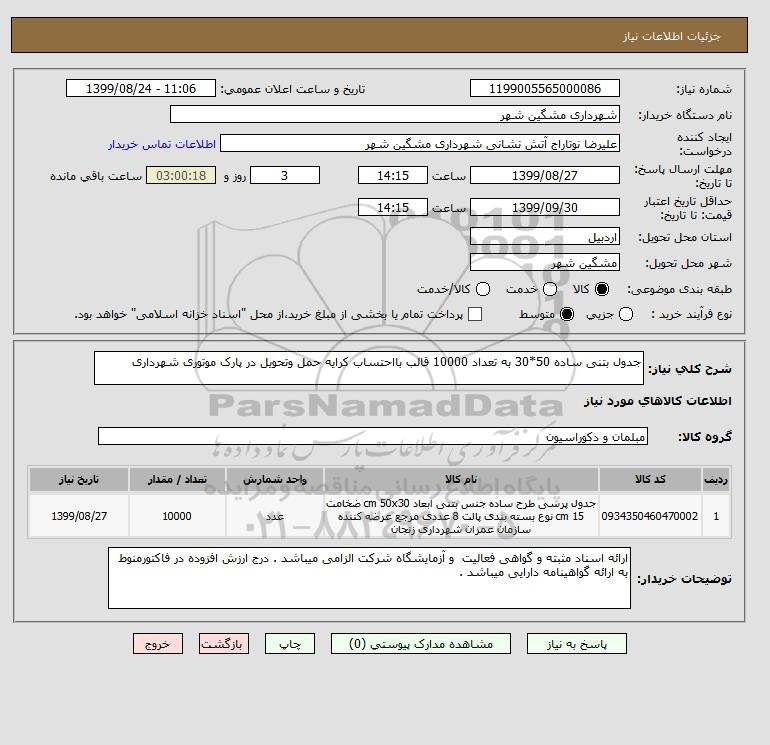This screenshot has height=745, width=770.
Task: Click the چاپ print button
Action: [290, 644]
